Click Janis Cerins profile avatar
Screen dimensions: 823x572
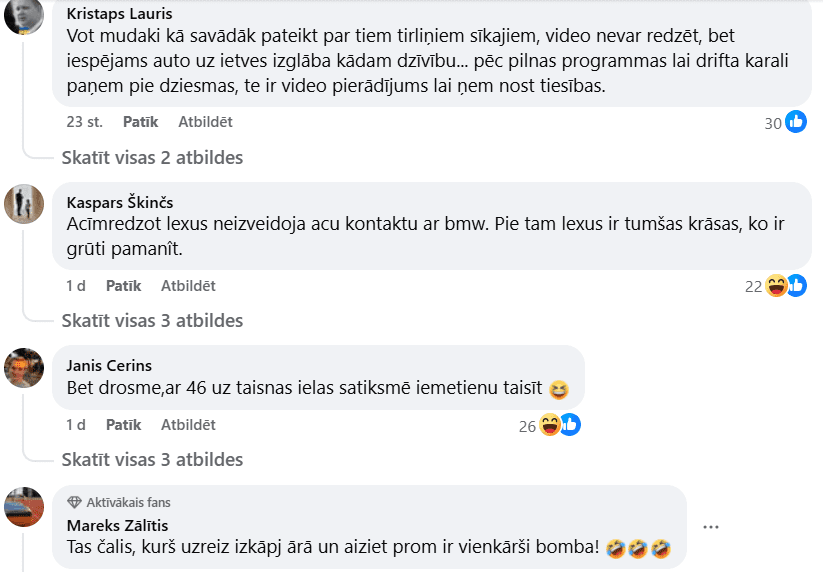click(23, 367)
